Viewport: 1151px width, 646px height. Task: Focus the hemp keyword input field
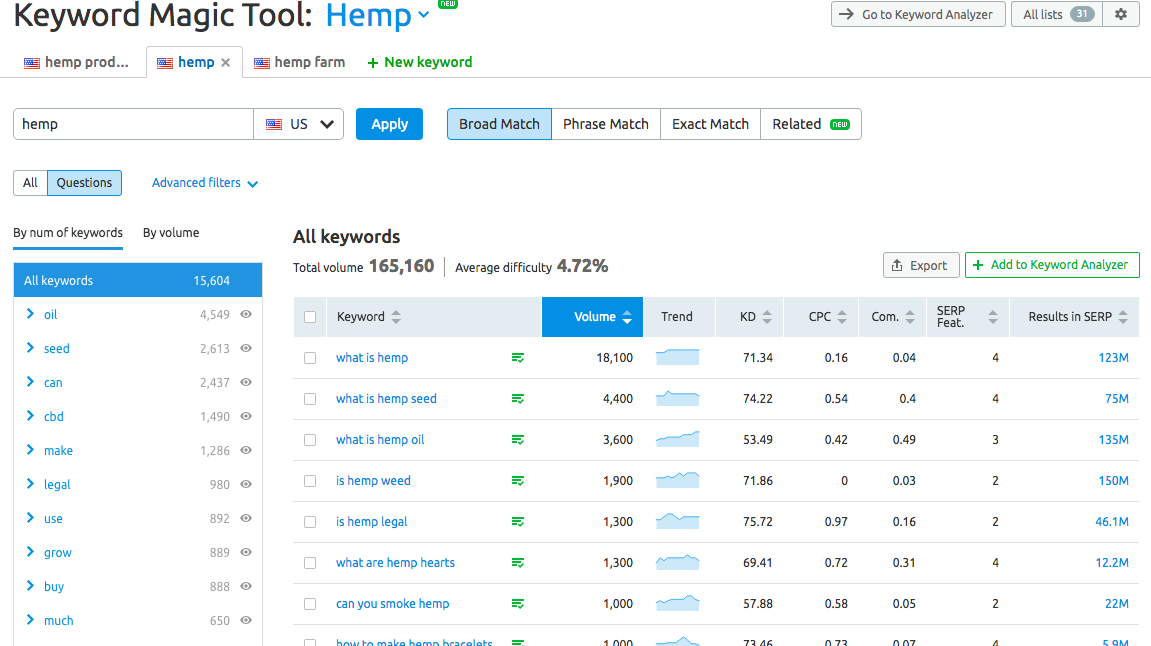(x=134, y=124)
